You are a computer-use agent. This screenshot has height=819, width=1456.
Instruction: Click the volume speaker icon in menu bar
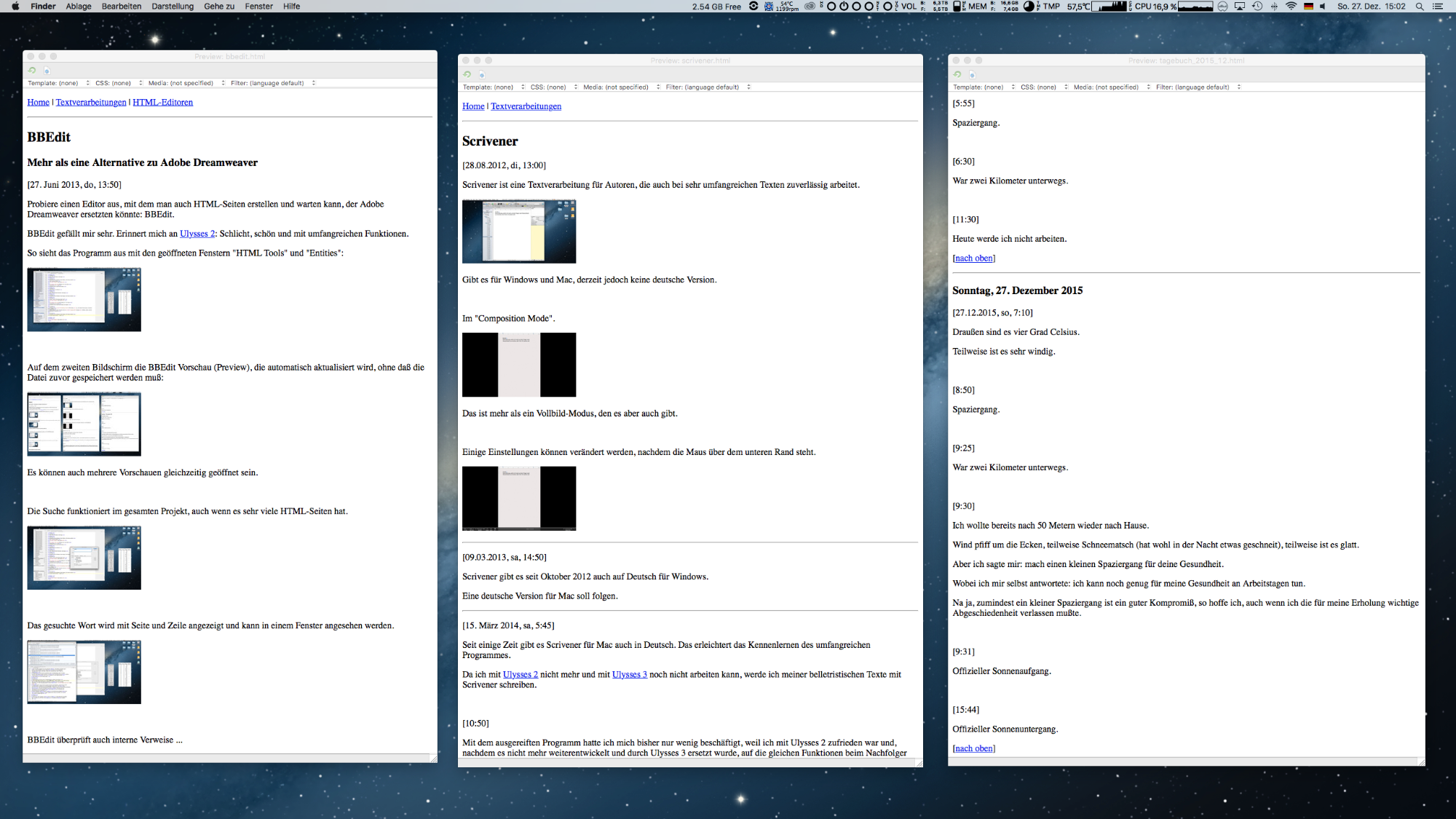click(1323, 7)
